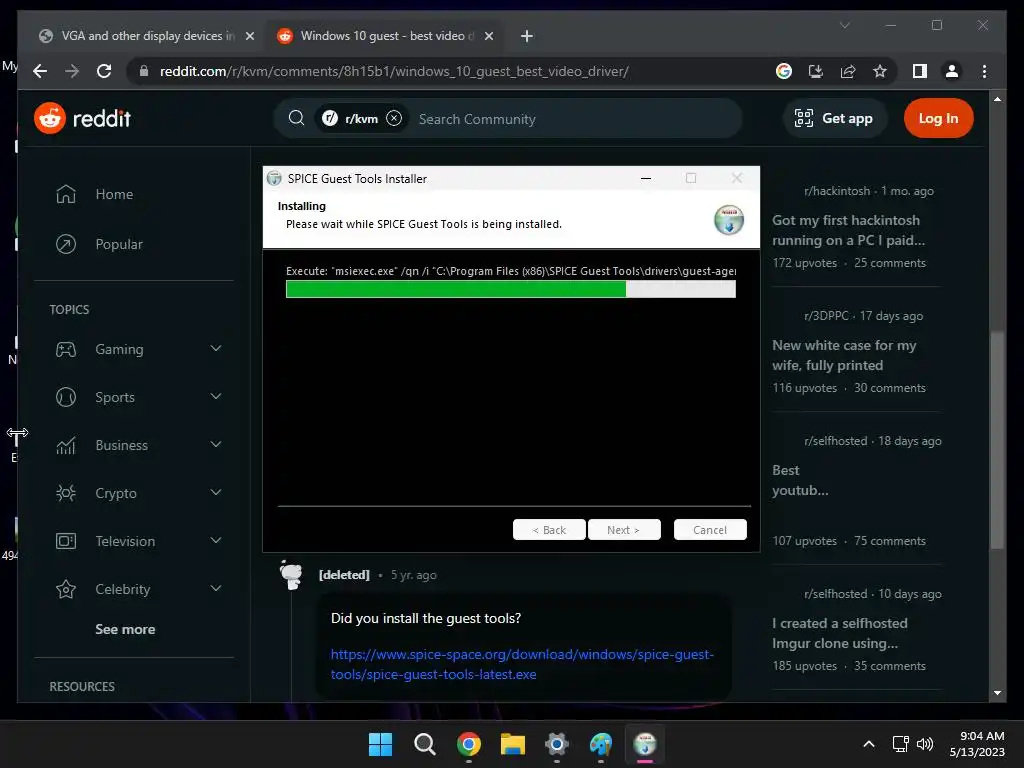
Task: Click the Reddit logo
Action: tap(82, 118)
